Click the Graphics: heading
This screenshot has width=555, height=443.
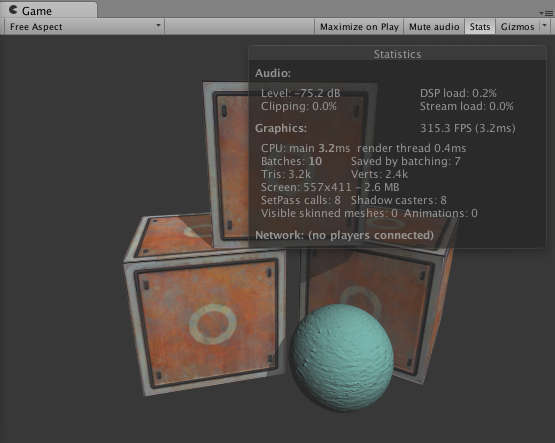click(x=281, y=128)
